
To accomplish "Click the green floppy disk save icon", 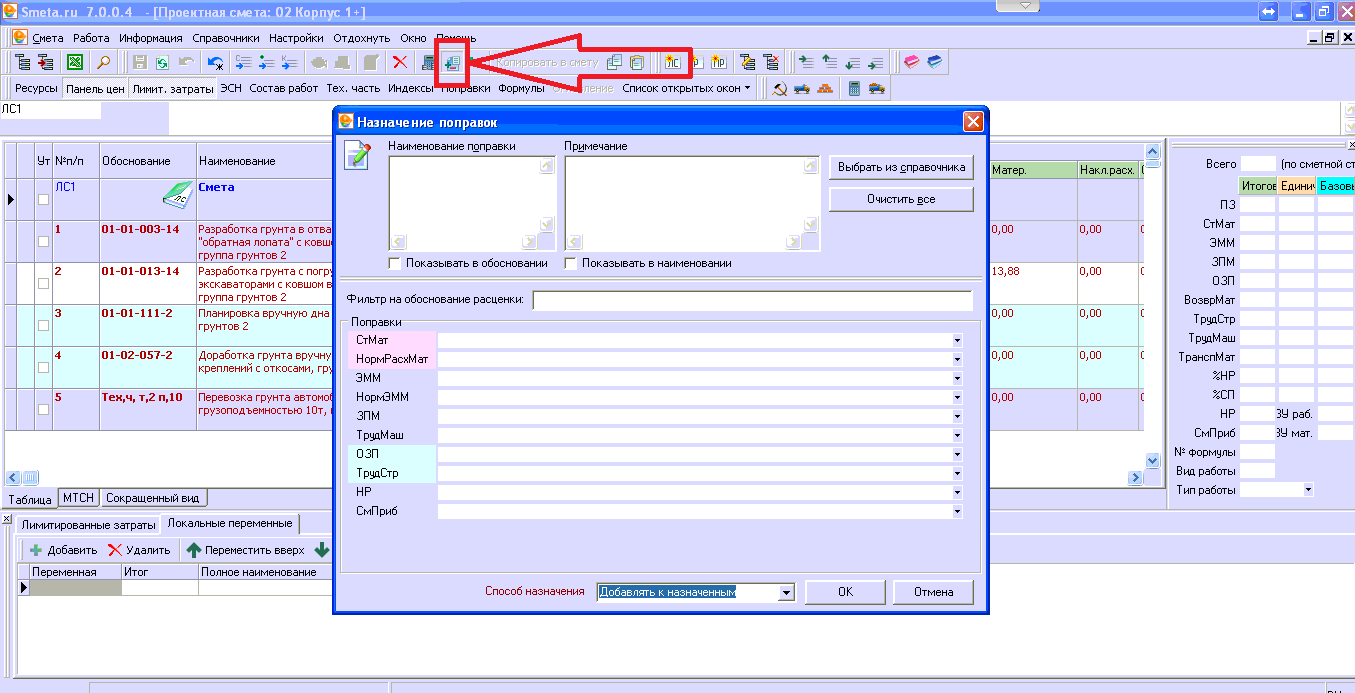I will [x=162, y=62].
